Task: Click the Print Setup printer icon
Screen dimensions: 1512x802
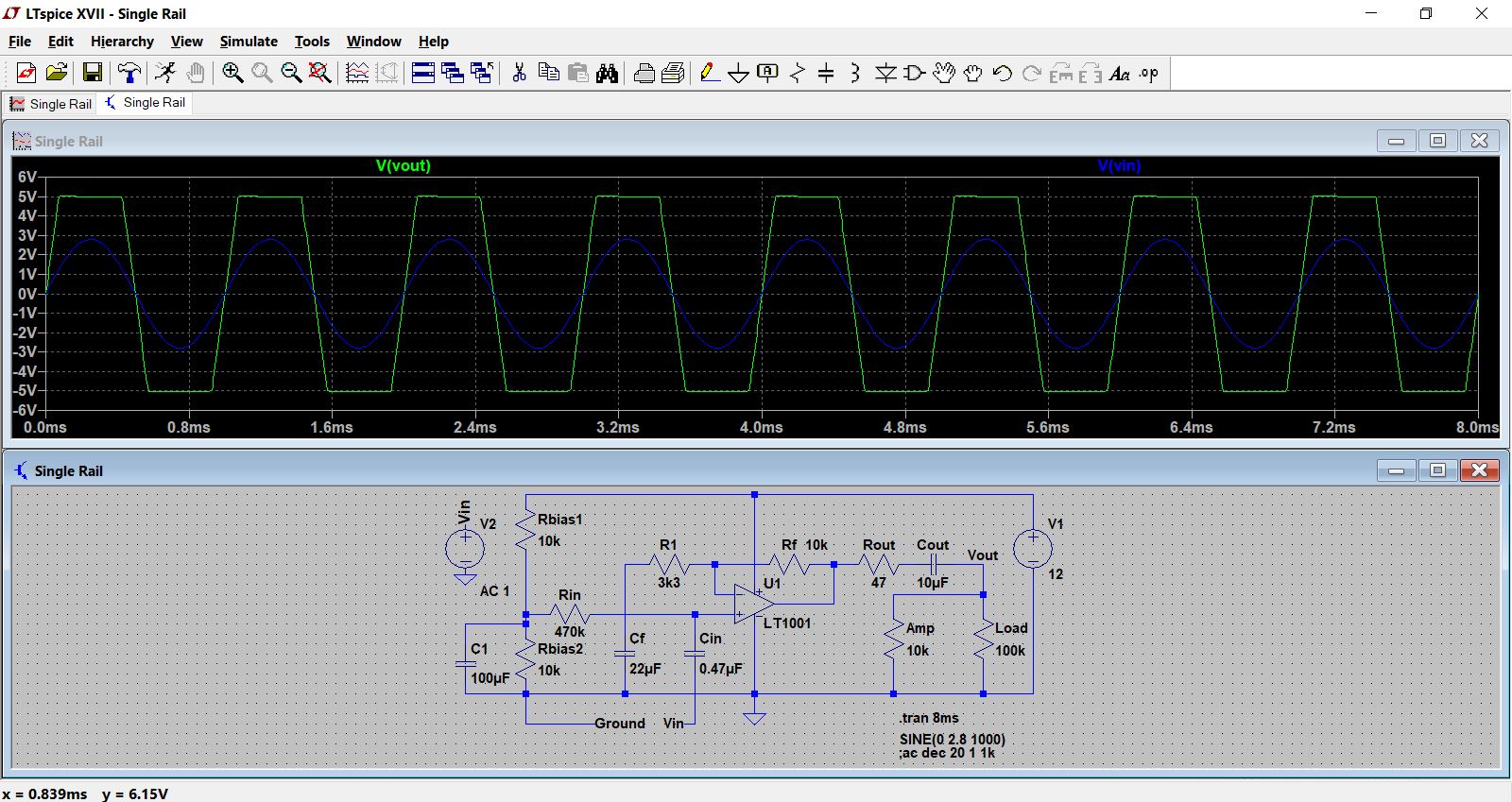Action: pos(644,73)
